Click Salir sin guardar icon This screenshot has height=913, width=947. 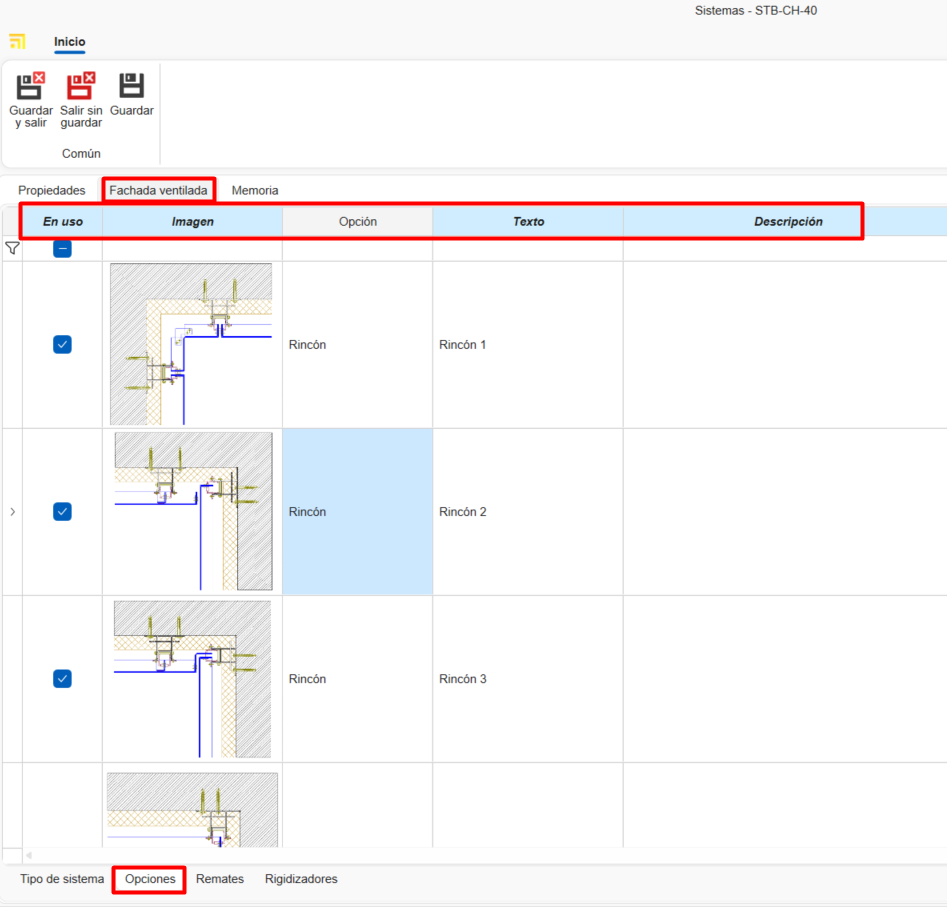[x=81, y=86]
